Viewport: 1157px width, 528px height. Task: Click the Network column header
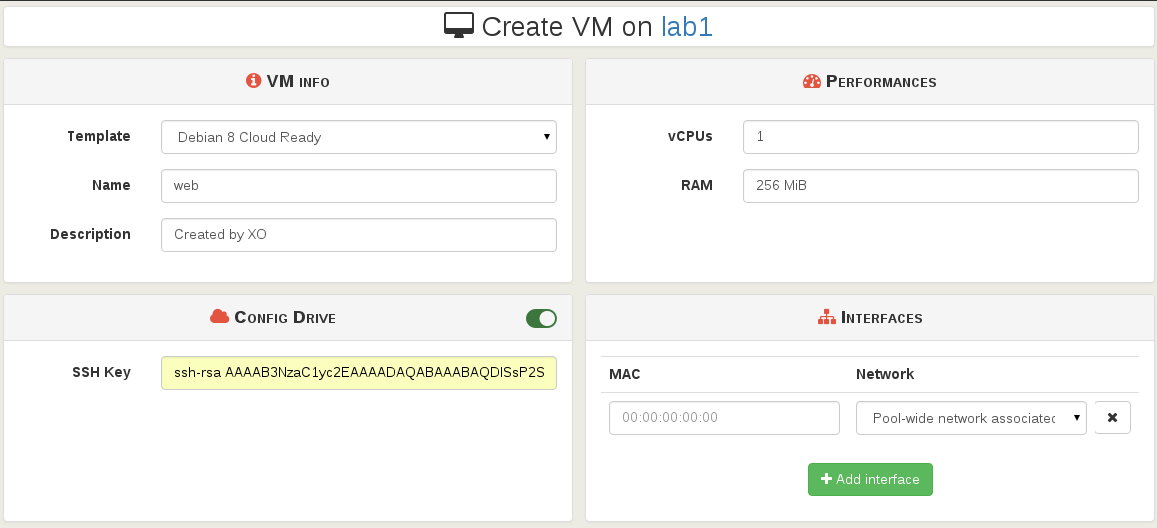coord(885,374)
